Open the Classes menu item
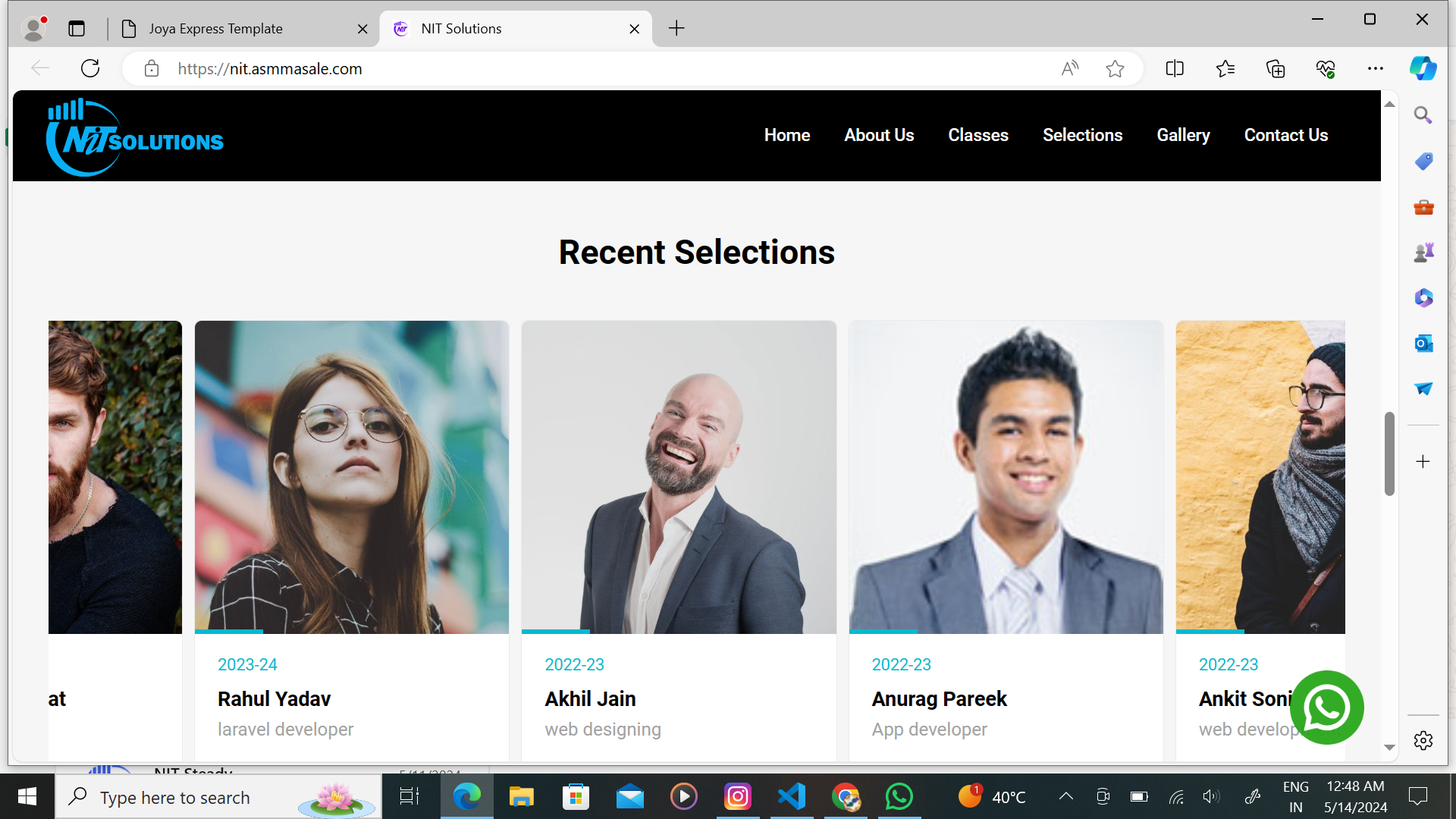The height and width of the screenshot is (819, 1456). pos(978,135)
